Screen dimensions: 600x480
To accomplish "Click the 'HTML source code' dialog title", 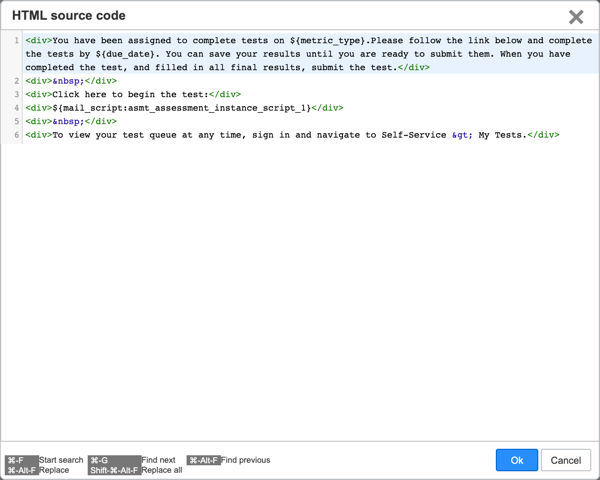I will (69, 15).
